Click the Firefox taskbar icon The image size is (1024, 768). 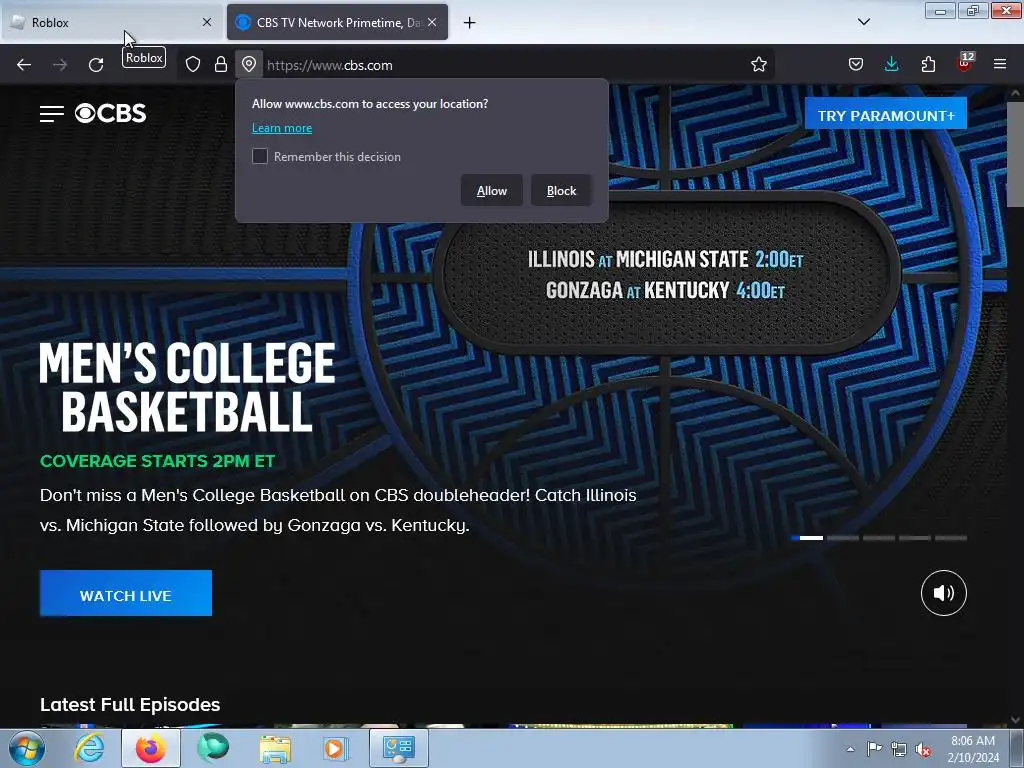(151, 748)
